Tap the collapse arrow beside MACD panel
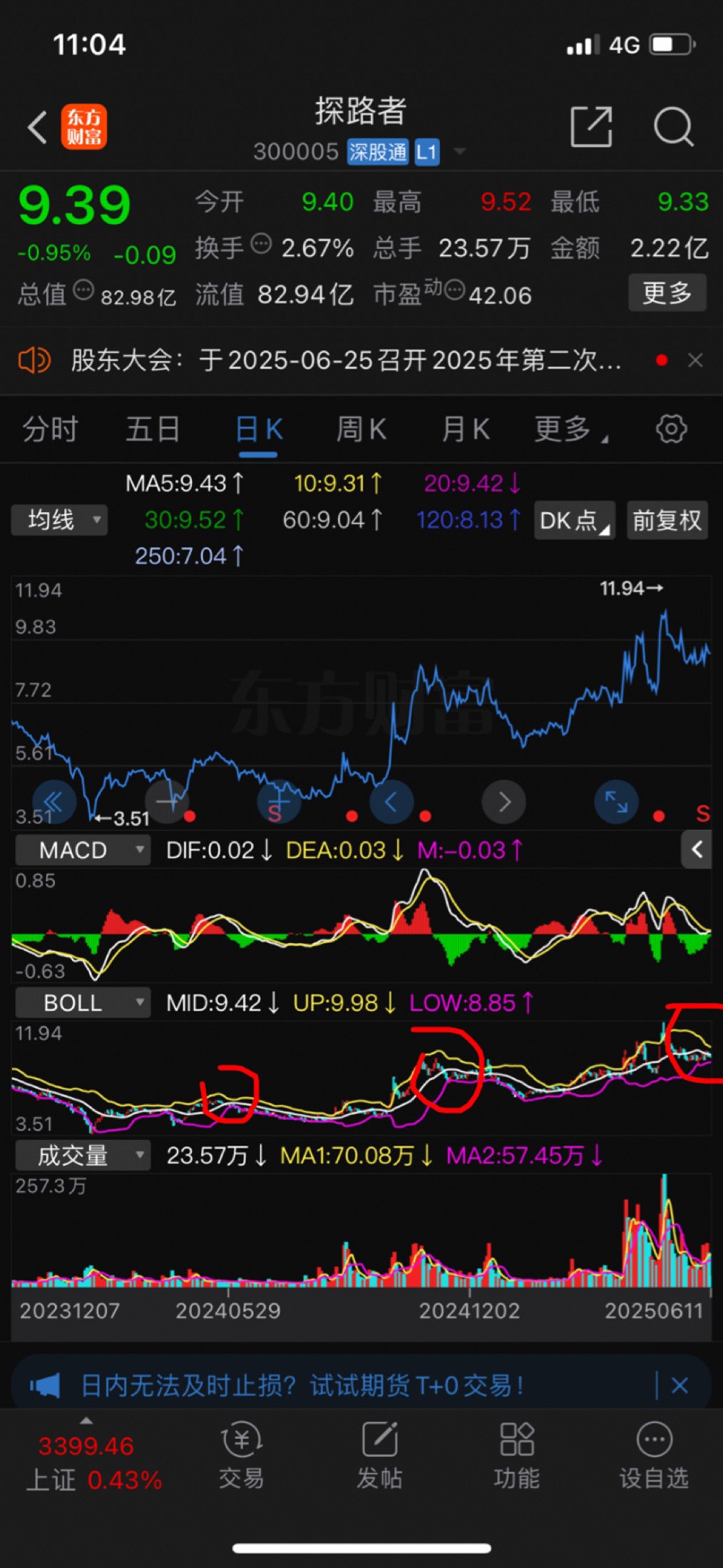Viewport: 723px width, 1568px height. click(x=697, y=850)
